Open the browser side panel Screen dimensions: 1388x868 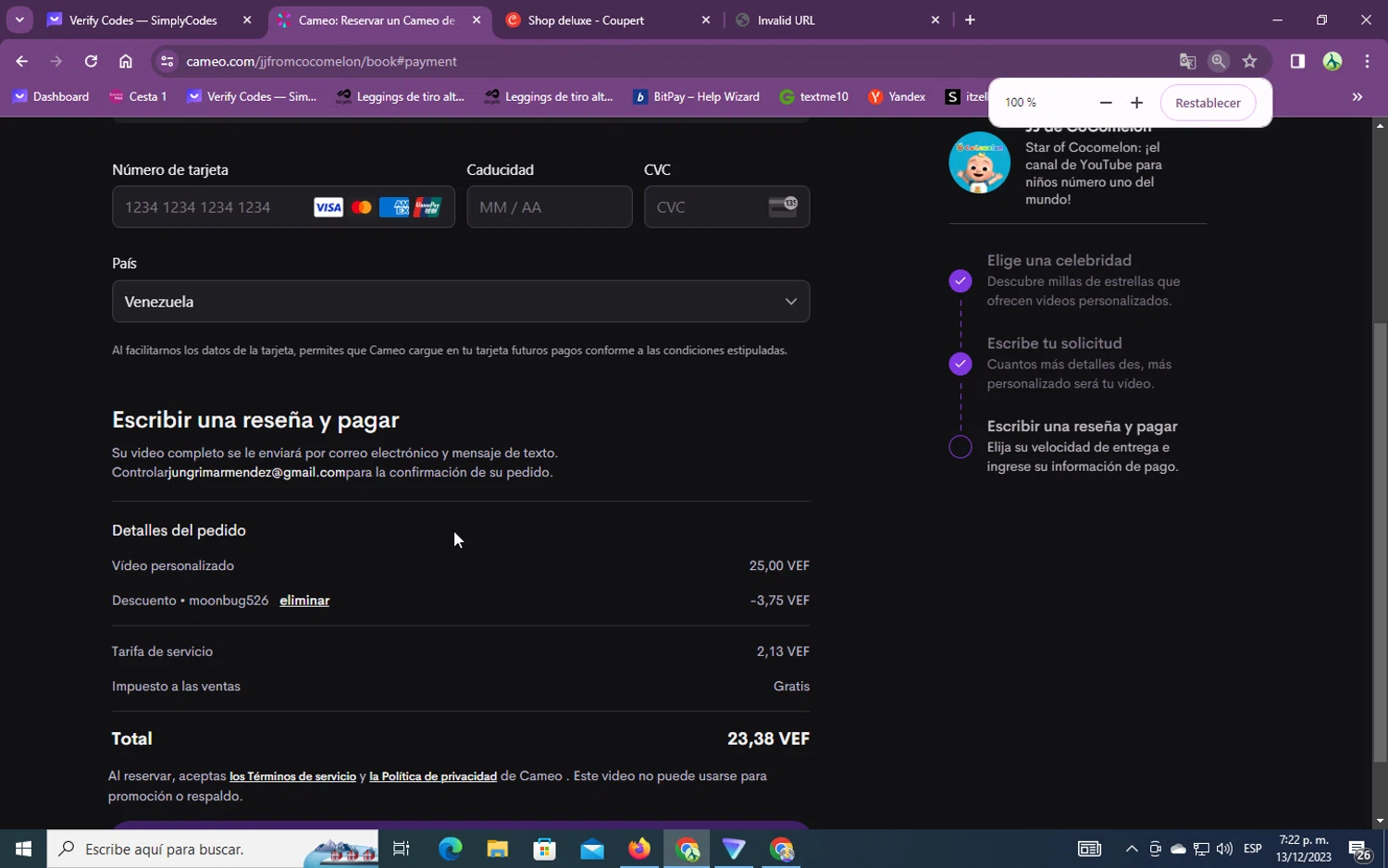(x=1297, y=61)
